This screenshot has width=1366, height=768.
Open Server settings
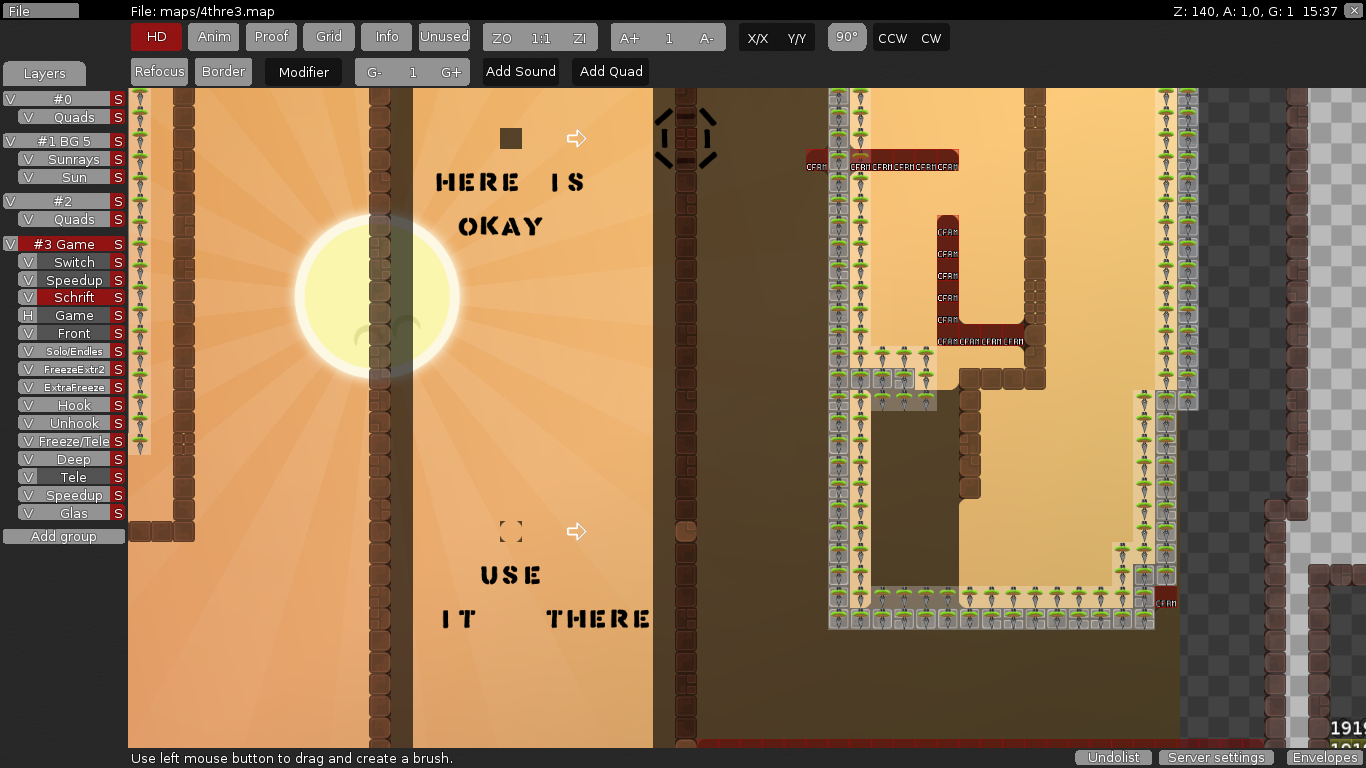click(x=1216, y=758)
